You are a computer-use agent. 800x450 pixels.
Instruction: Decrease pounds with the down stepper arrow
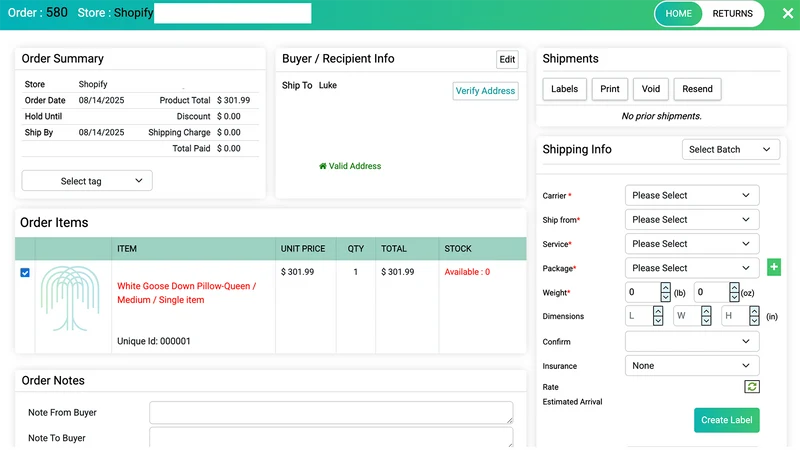point(665,297)
